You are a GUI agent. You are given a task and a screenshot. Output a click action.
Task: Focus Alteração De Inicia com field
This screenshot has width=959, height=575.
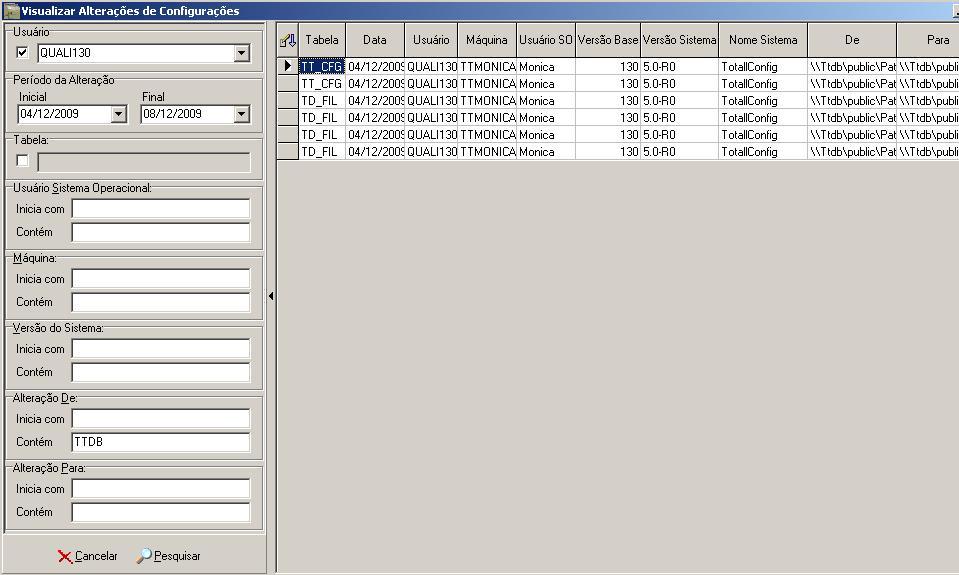(161, 419)
